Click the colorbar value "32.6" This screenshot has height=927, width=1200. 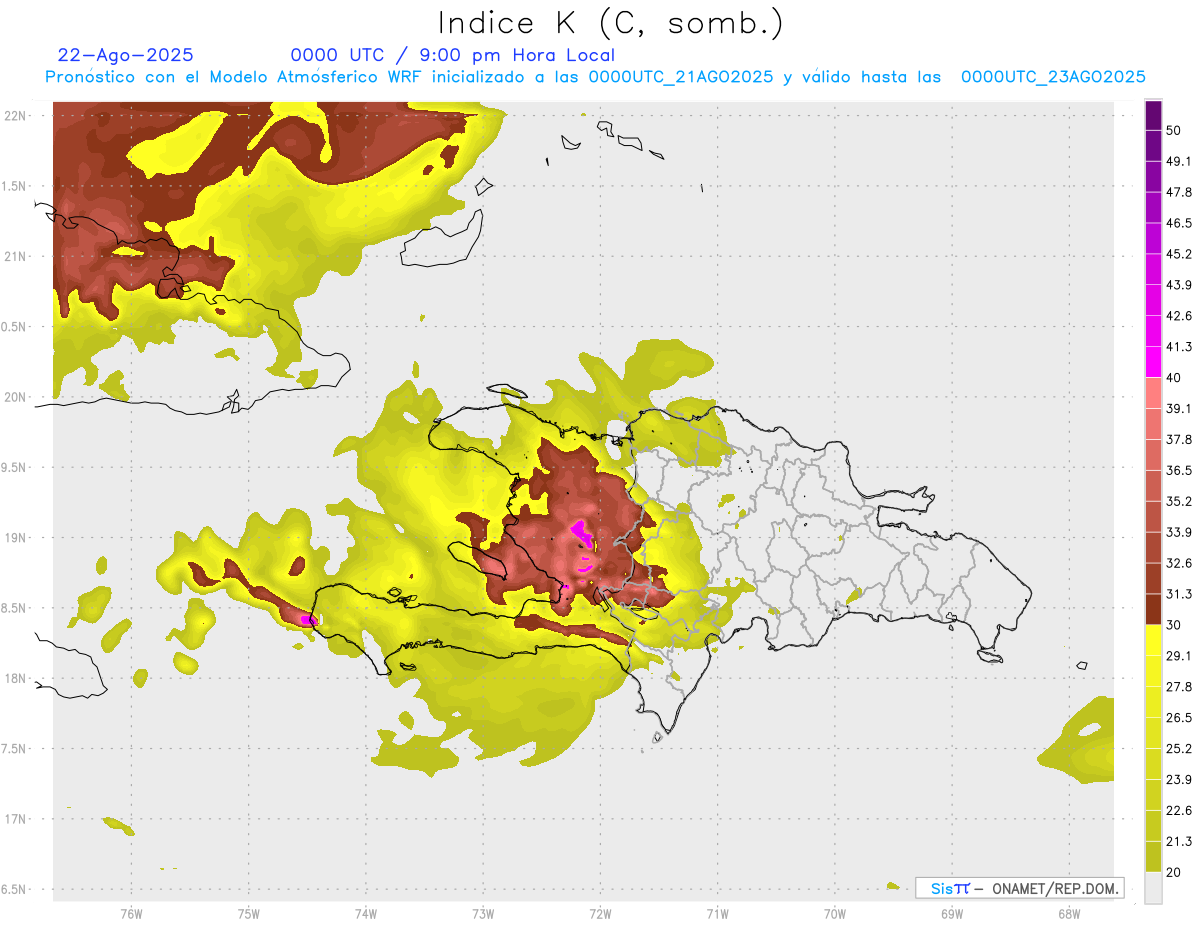click(x=1179, y=563)
